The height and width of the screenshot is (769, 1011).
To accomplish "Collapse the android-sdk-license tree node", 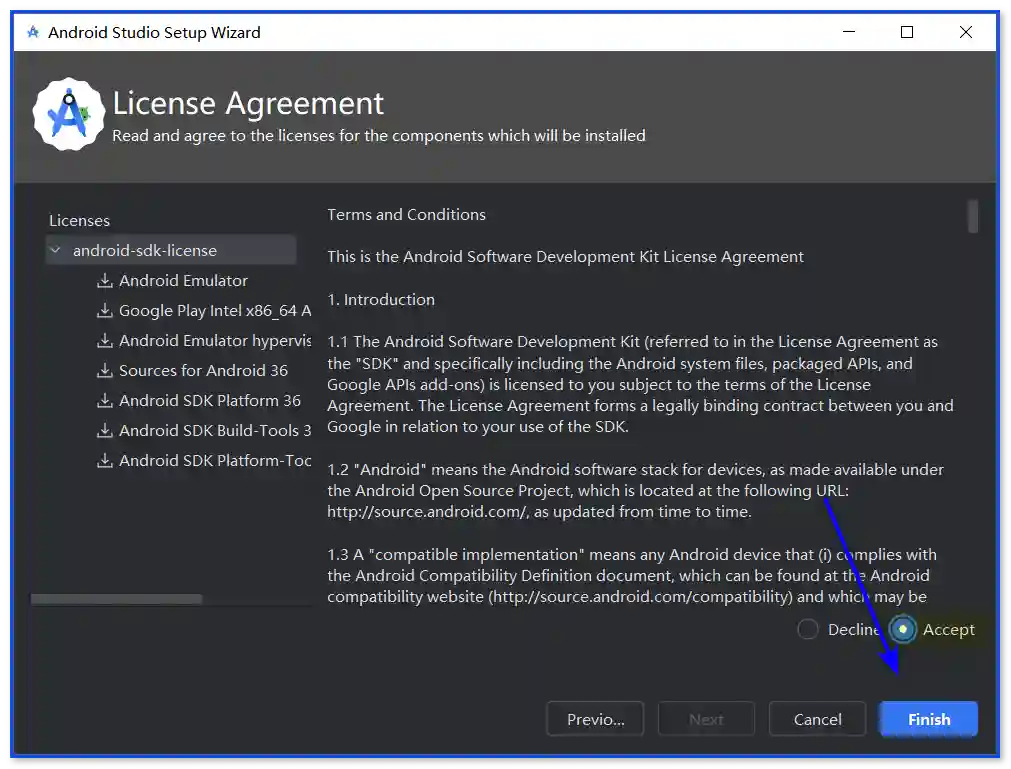I will (x=55, y=251).
